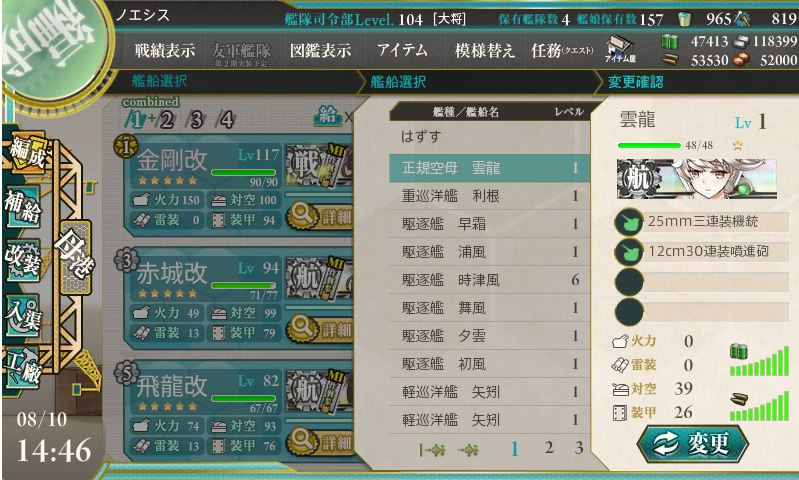Confirm with the 変更 button
This screenshot has height=480, width=799.
point(693,443)
